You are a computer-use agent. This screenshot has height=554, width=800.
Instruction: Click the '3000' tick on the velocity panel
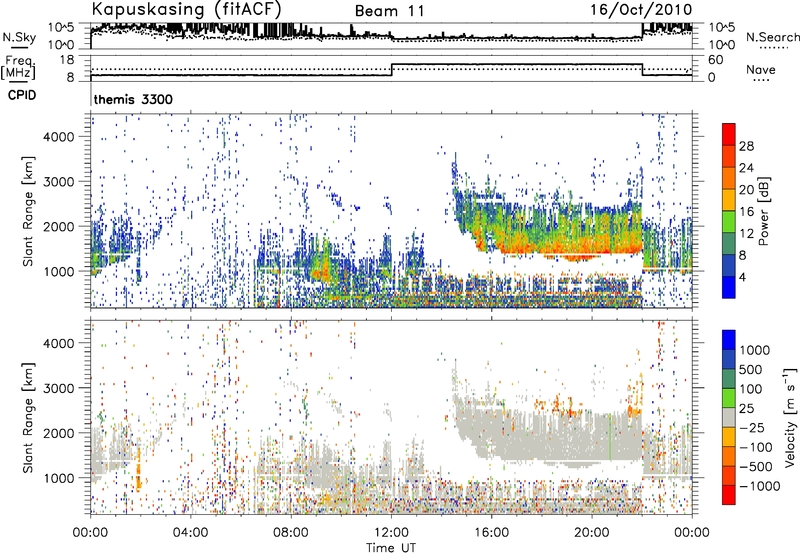pos(59,388)
